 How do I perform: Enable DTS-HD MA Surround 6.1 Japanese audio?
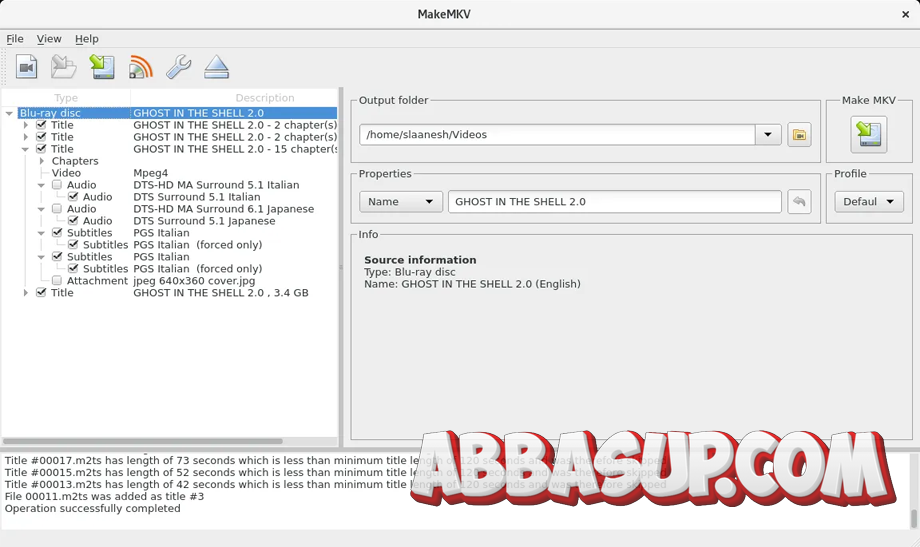57,209
